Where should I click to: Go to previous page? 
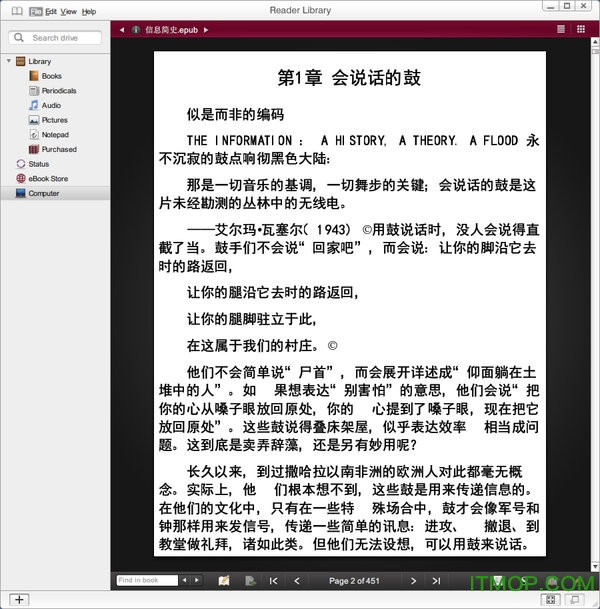point(297,581)
